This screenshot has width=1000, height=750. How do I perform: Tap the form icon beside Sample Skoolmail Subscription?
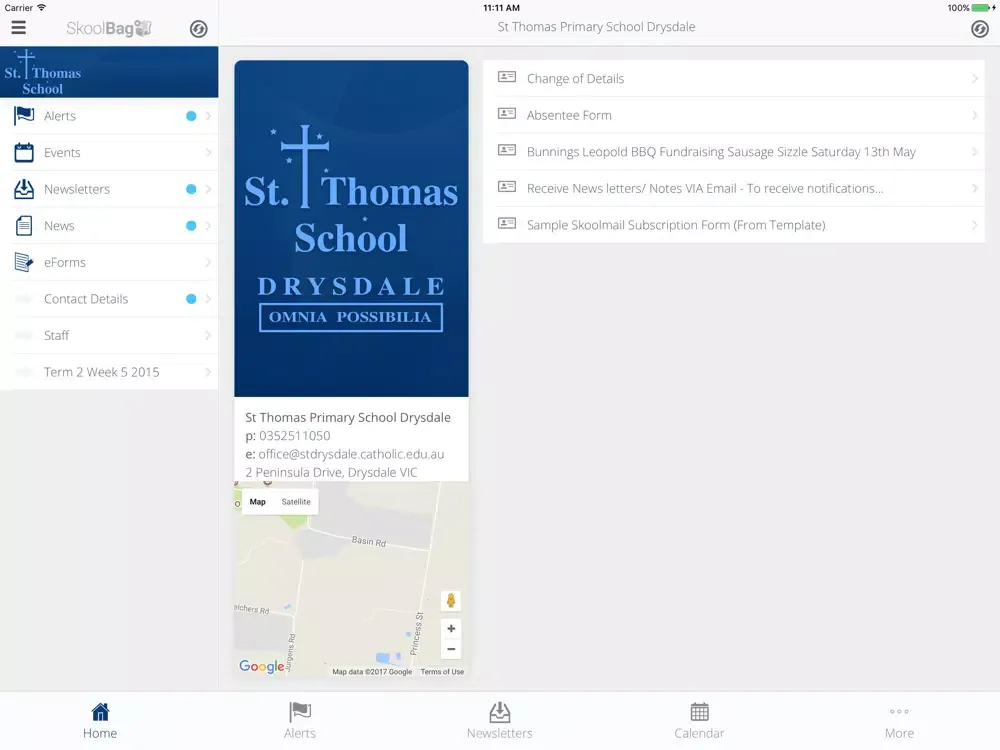click(x=506, y=223)
